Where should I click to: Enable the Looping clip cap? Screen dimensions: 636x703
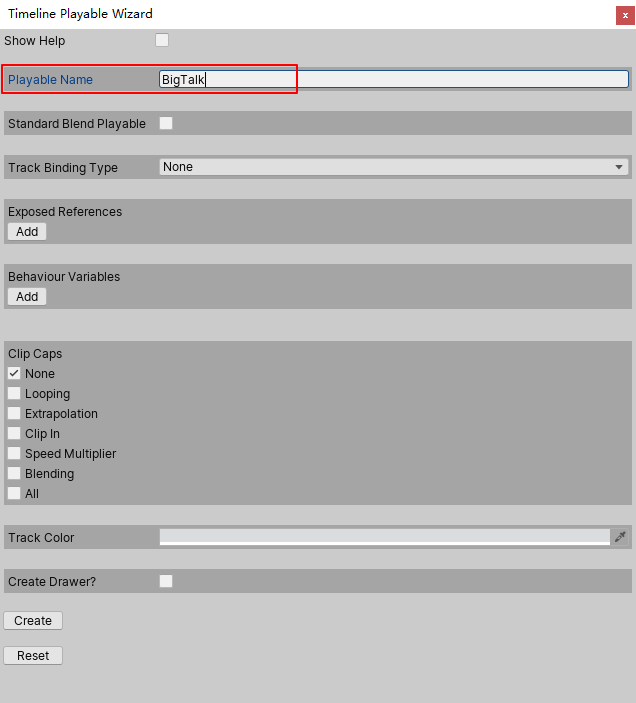click(14, 393)
